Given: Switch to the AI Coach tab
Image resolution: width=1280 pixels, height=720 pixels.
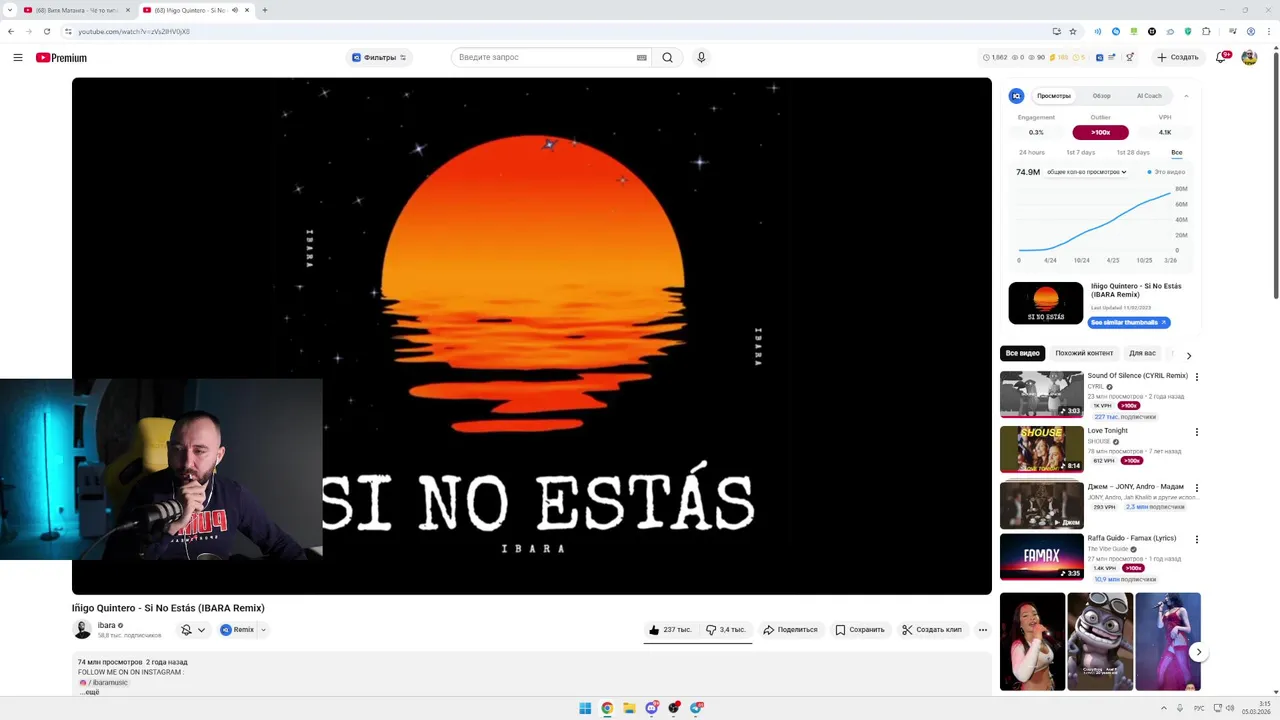Looking at the screenshot, I should [x=1149, y=96].
